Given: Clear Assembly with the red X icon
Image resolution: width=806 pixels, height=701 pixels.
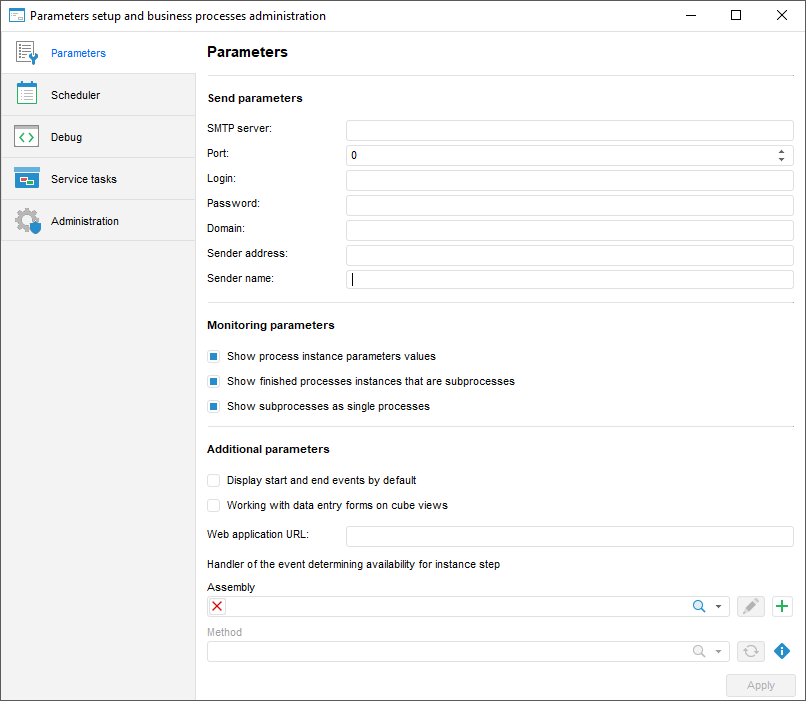Looking at the screenshot, I should [218, 607].
